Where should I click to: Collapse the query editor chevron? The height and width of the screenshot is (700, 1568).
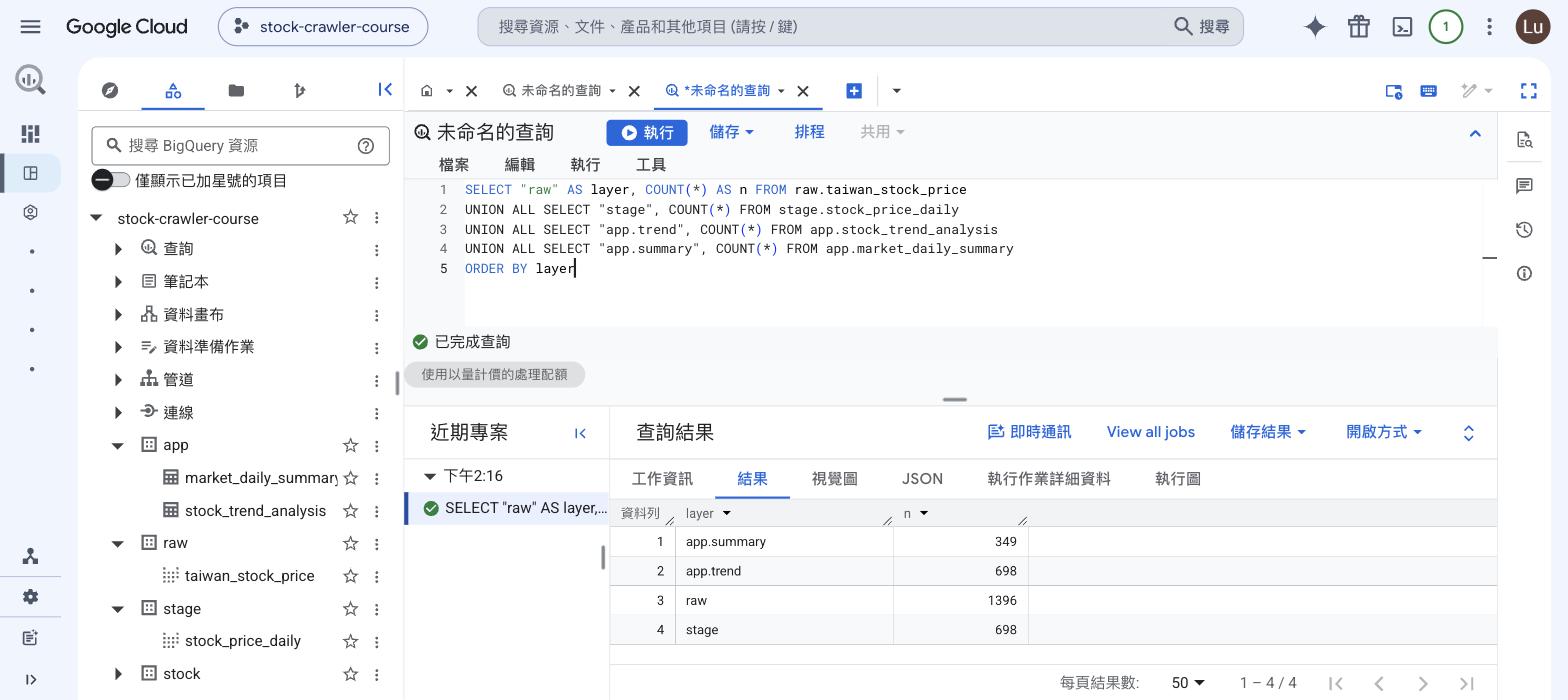(1475, 133)
